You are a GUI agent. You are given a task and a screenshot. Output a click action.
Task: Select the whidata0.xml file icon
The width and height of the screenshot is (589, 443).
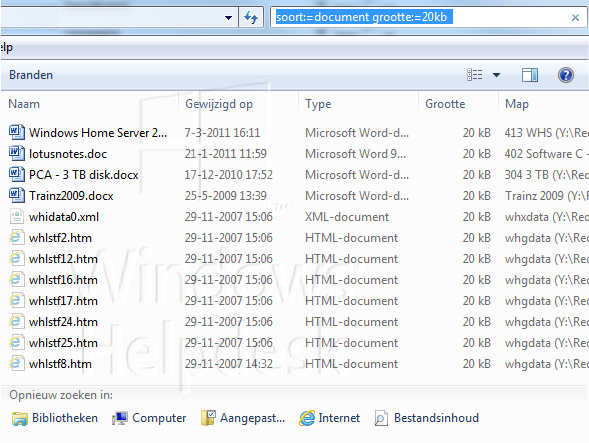(17, 216)
